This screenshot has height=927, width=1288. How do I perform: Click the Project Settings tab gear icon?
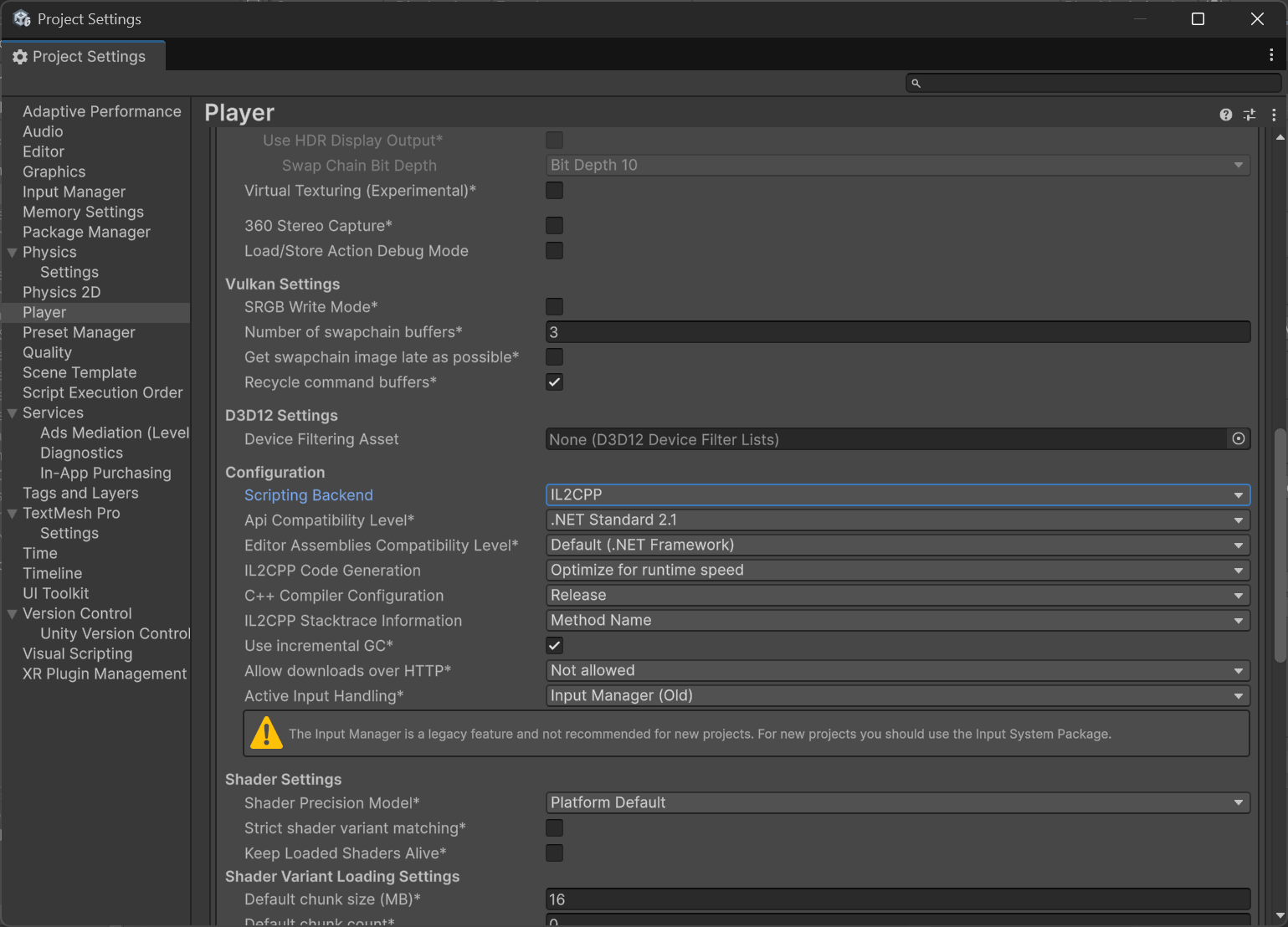20,57
